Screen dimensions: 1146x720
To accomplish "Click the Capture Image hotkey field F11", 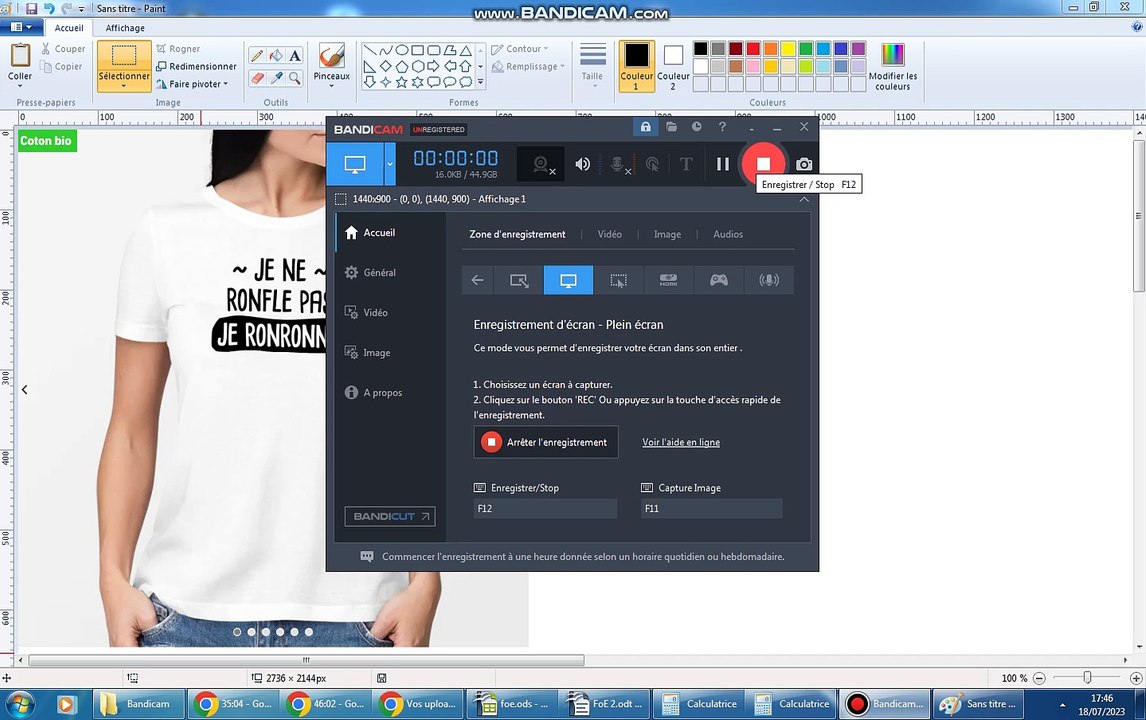I will pyautogui.click(x=712, y=508).
